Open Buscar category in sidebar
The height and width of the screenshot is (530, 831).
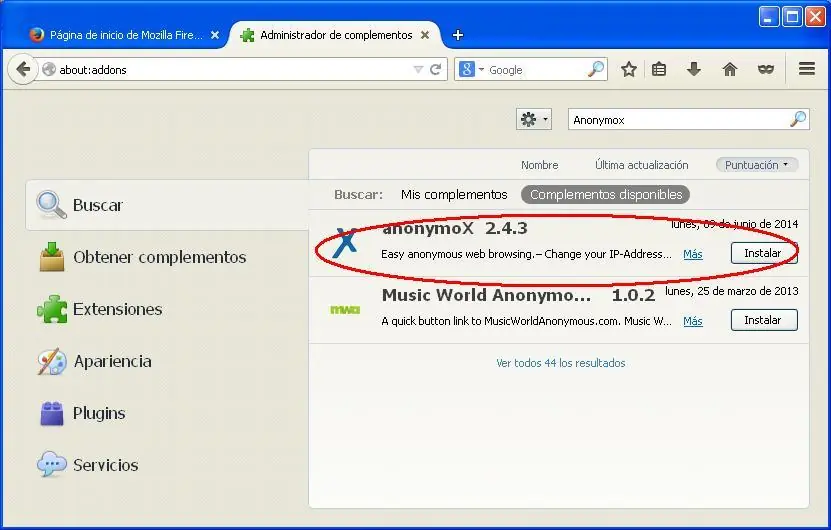click(167, 205)
